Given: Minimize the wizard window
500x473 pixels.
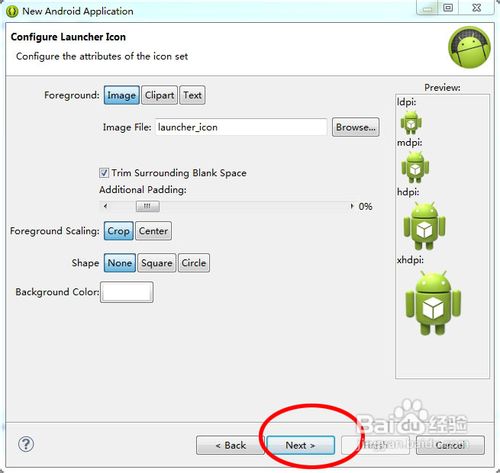Looking at the screenshot, I should pyautogui.click(x=428, y=8).
